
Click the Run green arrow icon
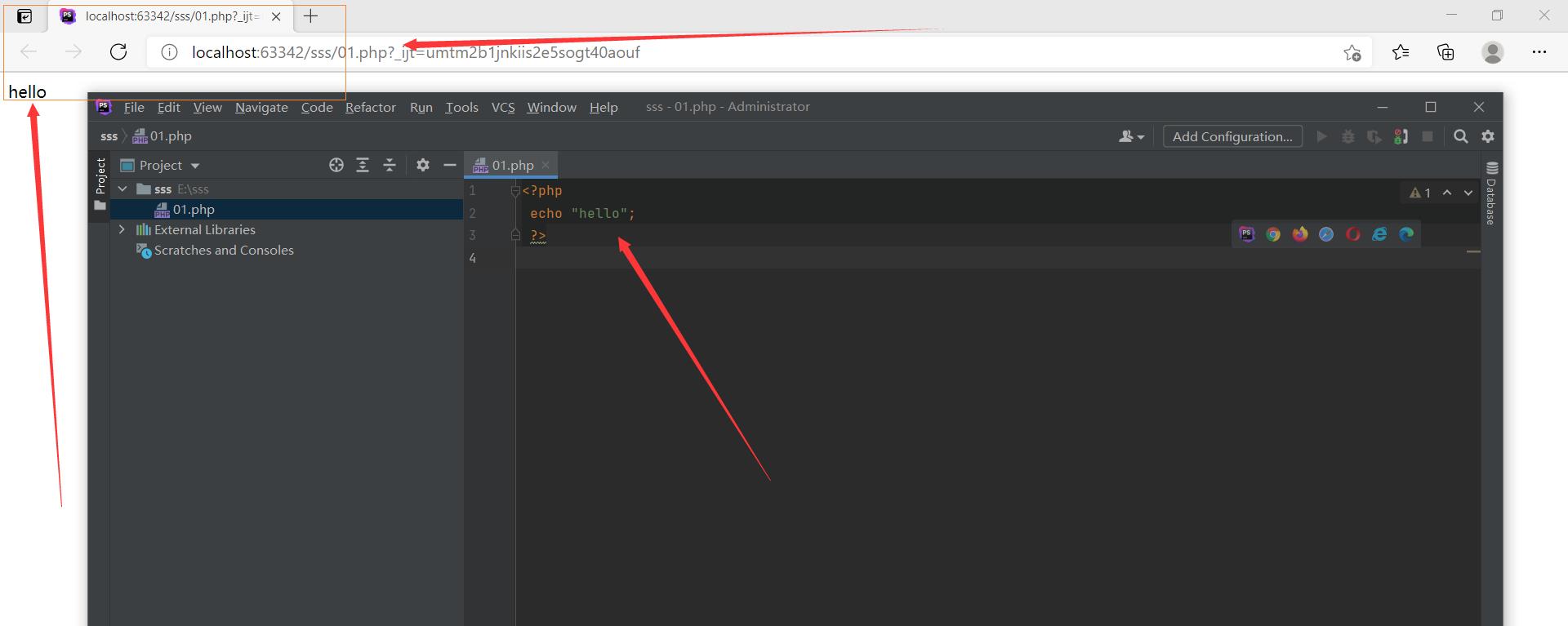tap(1321, 136)
